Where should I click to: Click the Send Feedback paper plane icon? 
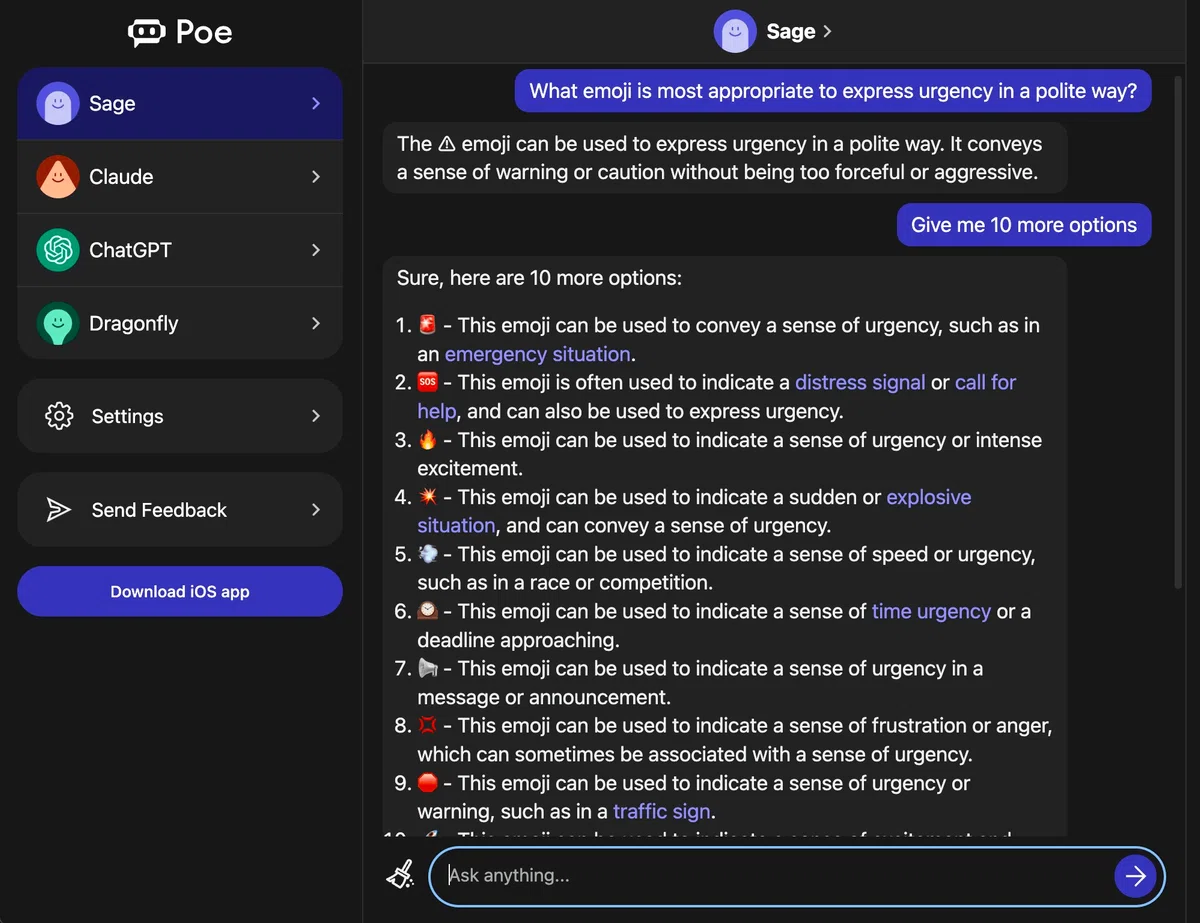59,510
